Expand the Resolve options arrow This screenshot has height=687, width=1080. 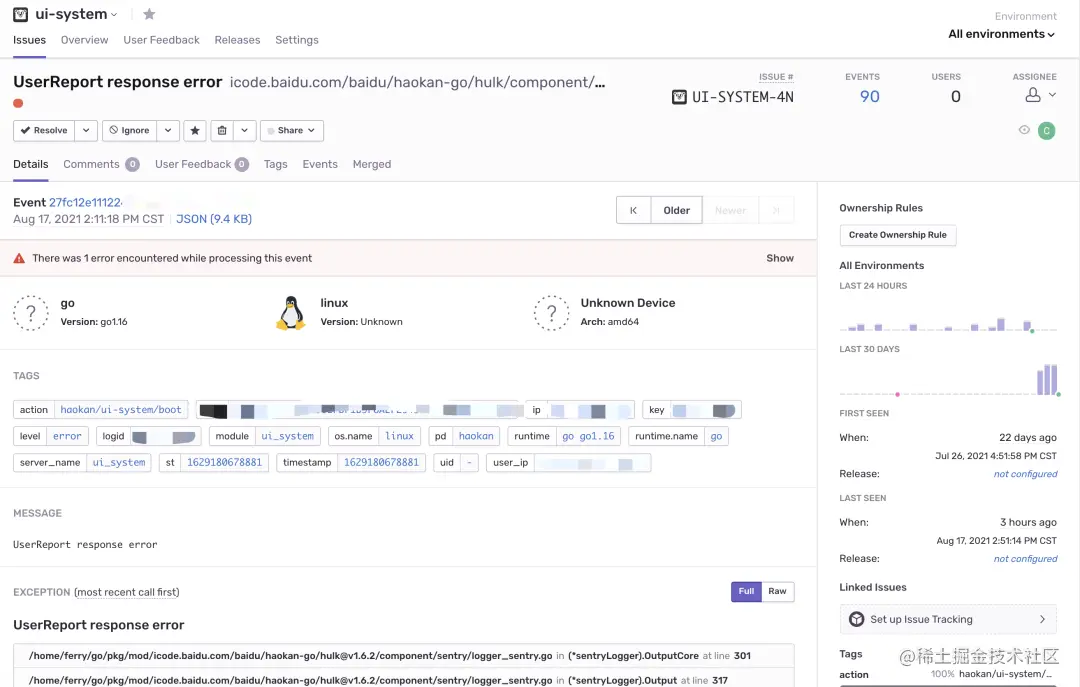click(86, 130)
